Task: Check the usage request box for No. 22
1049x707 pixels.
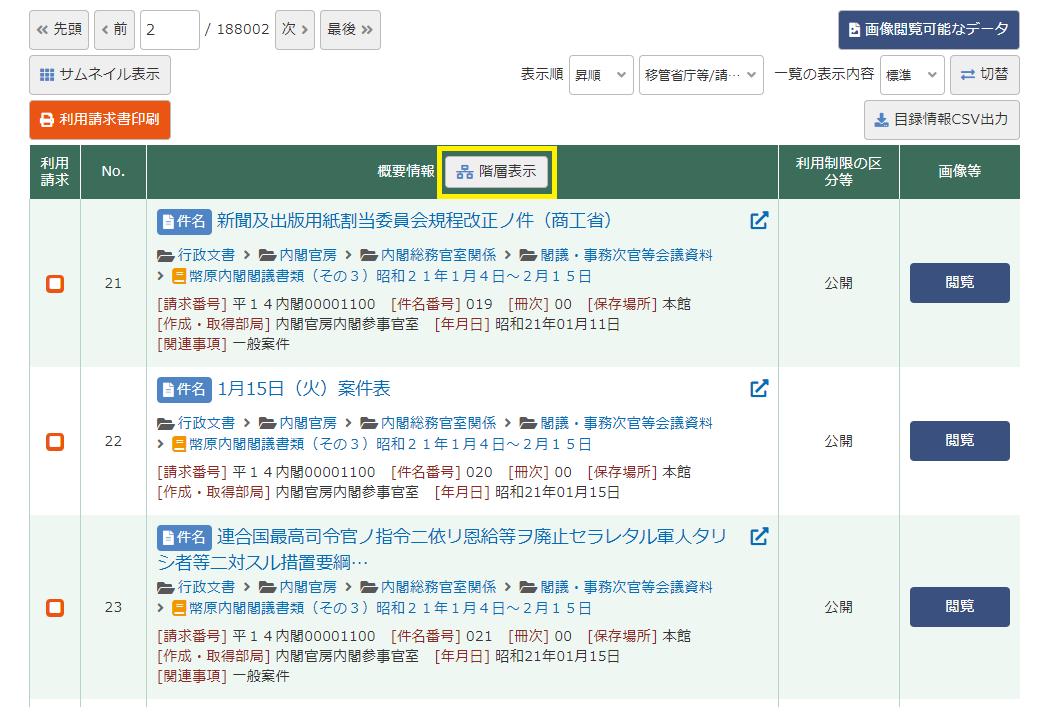Action: tap(55, 441)
